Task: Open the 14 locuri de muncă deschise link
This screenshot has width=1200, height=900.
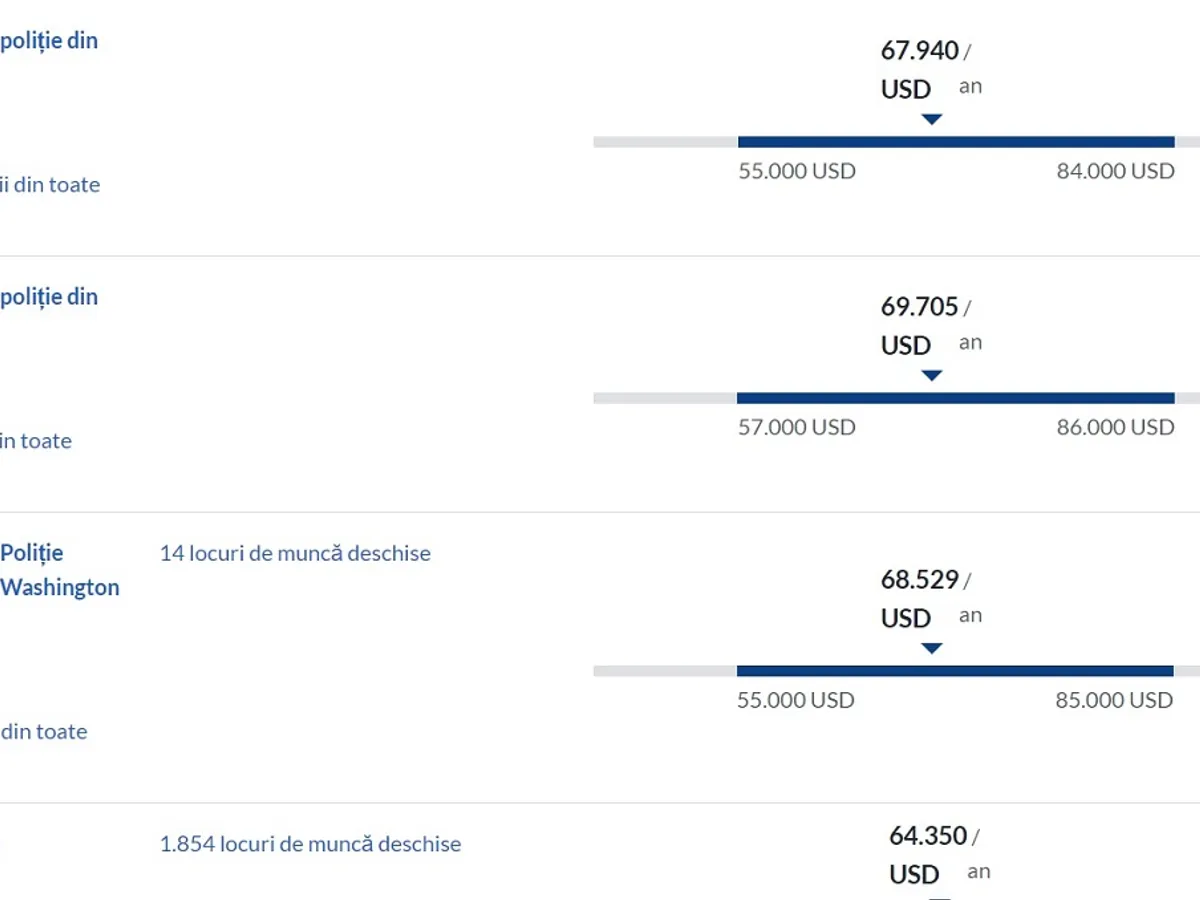Action: pyautogui.click(x=295, y=553)
